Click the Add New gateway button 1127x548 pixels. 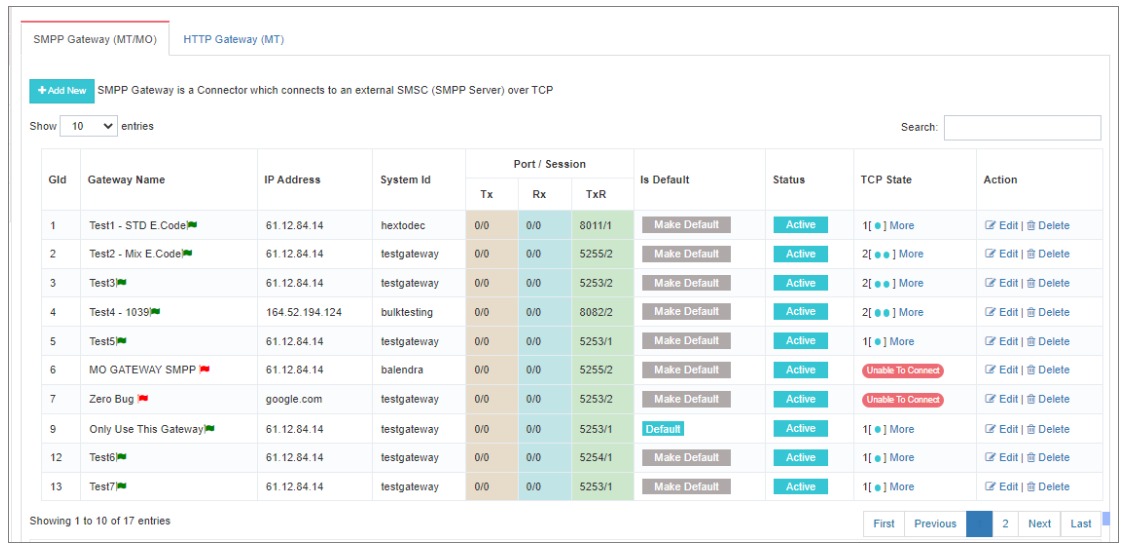point(62,91)
